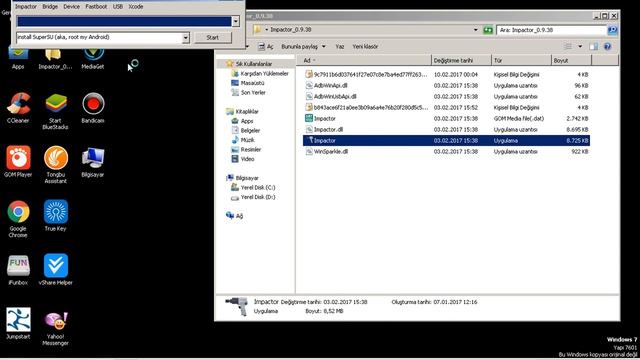Select WinSparkle.dll file row
Viewport: 640px width, 360px height.
coord(447,151)
